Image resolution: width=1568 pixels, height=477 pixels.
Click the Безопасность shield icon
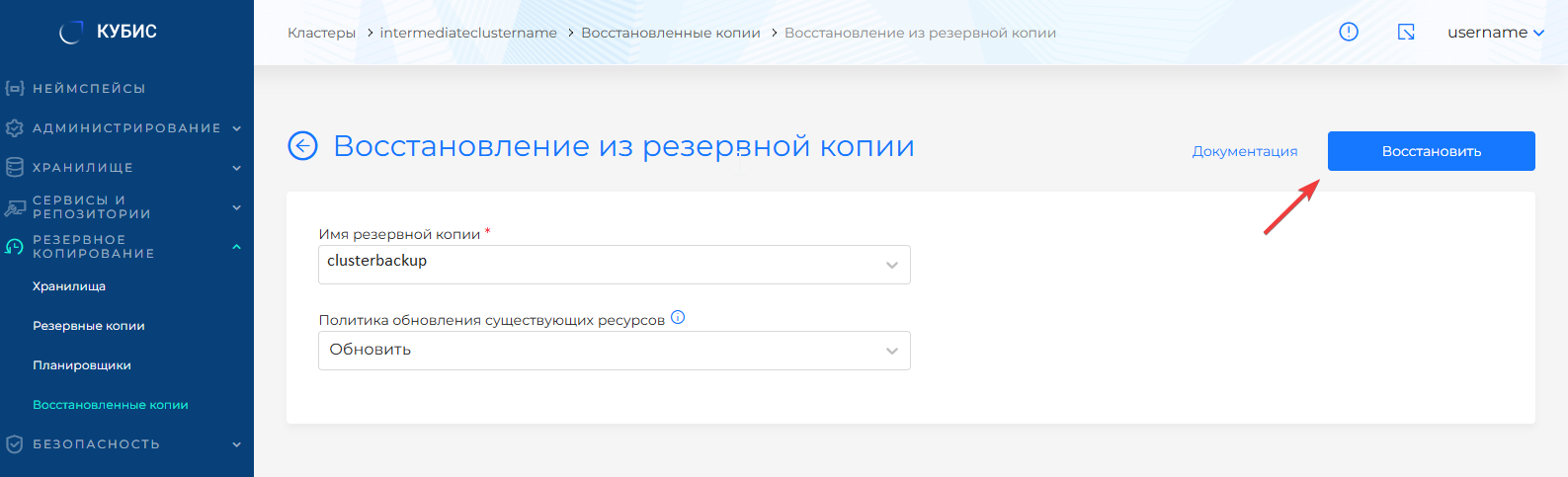[x=15, y=444]
